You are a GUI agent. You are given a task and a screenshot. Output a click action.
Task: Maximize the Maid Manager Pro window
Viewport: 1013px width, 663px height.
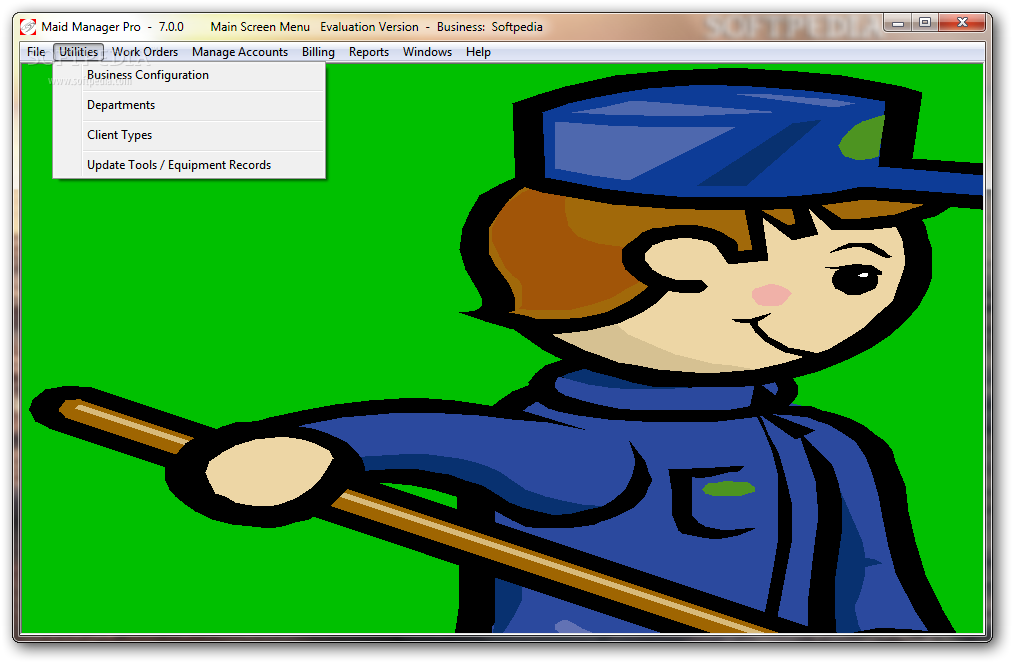[x=925, y=23]
